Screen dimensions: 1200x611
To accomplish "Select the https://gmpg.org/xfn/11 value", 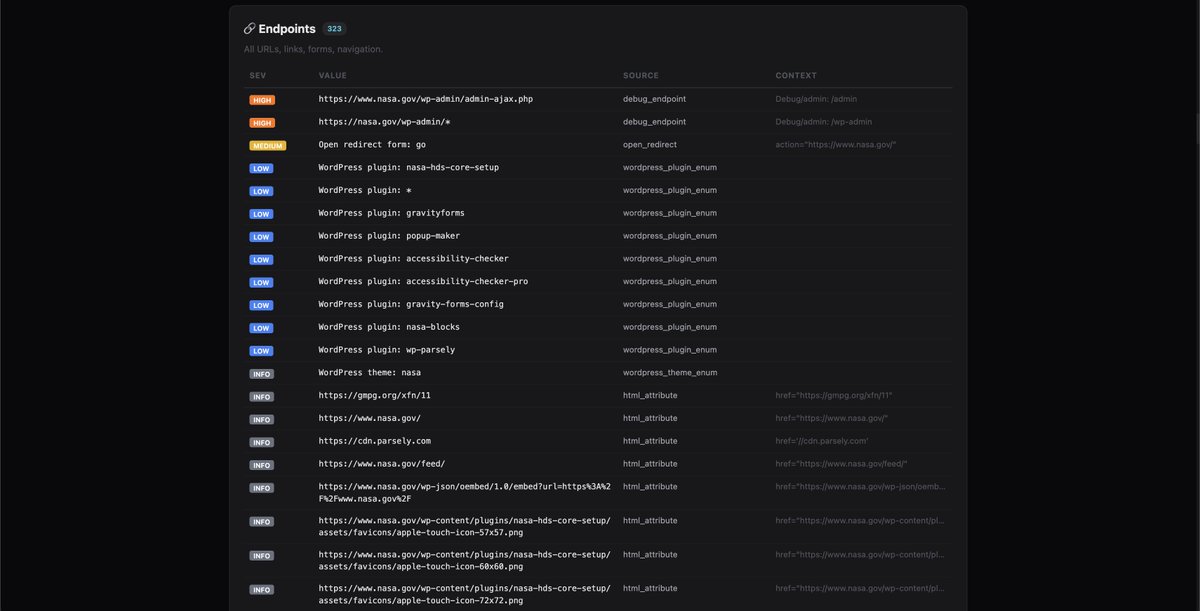I will [375, 395].
